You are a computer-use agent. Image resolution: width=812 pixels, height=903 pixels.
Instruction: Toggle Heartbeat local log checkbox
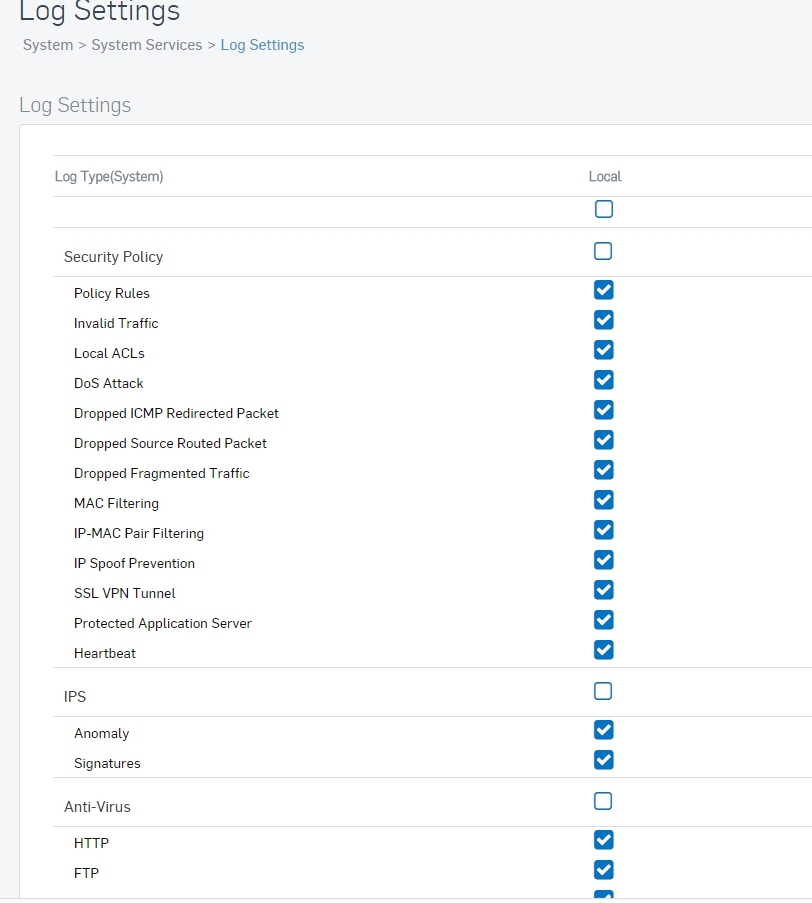click(x=604, y=649)
